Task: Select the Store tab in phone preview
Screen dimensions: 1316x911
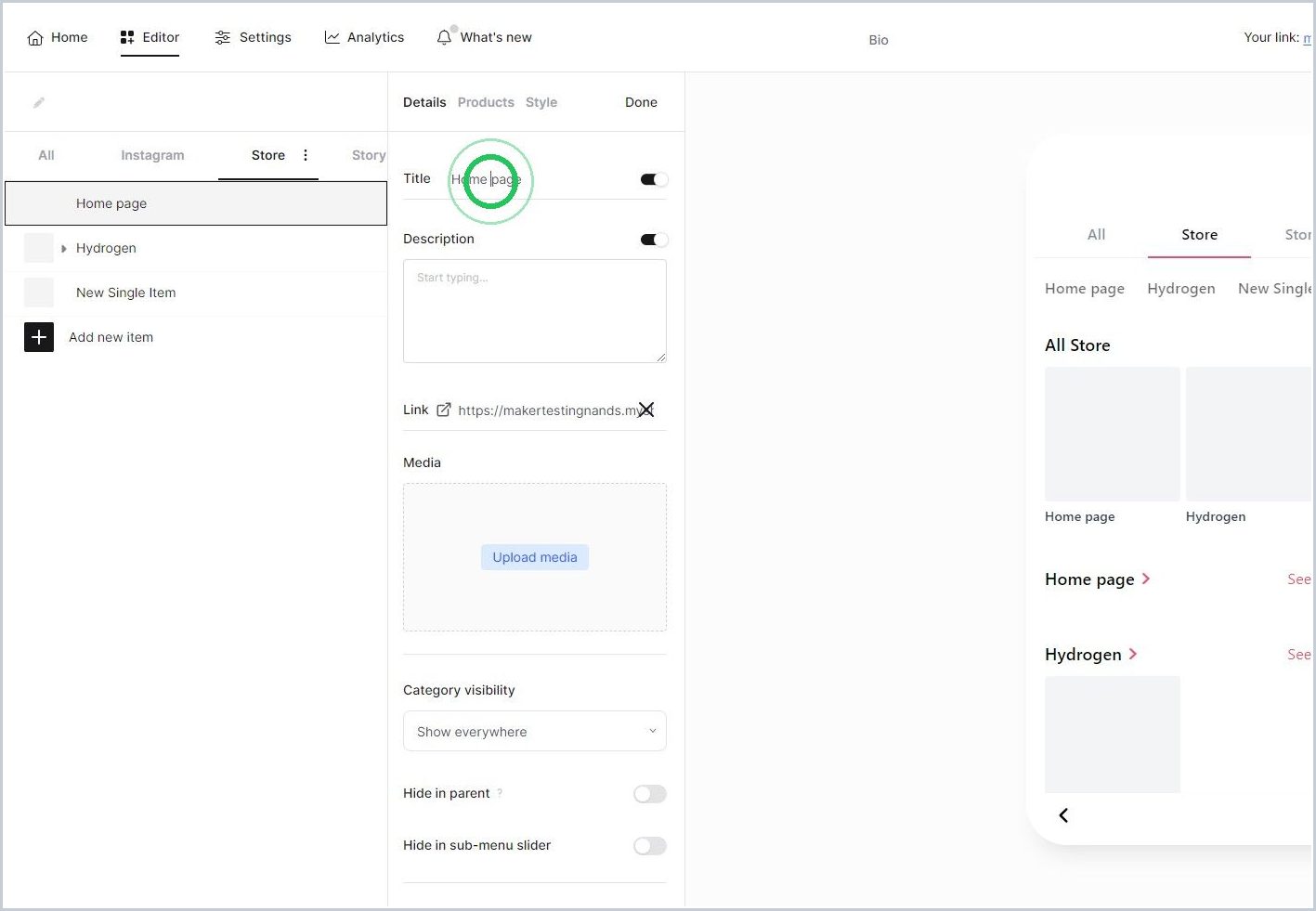Action: click(1199, 234)
